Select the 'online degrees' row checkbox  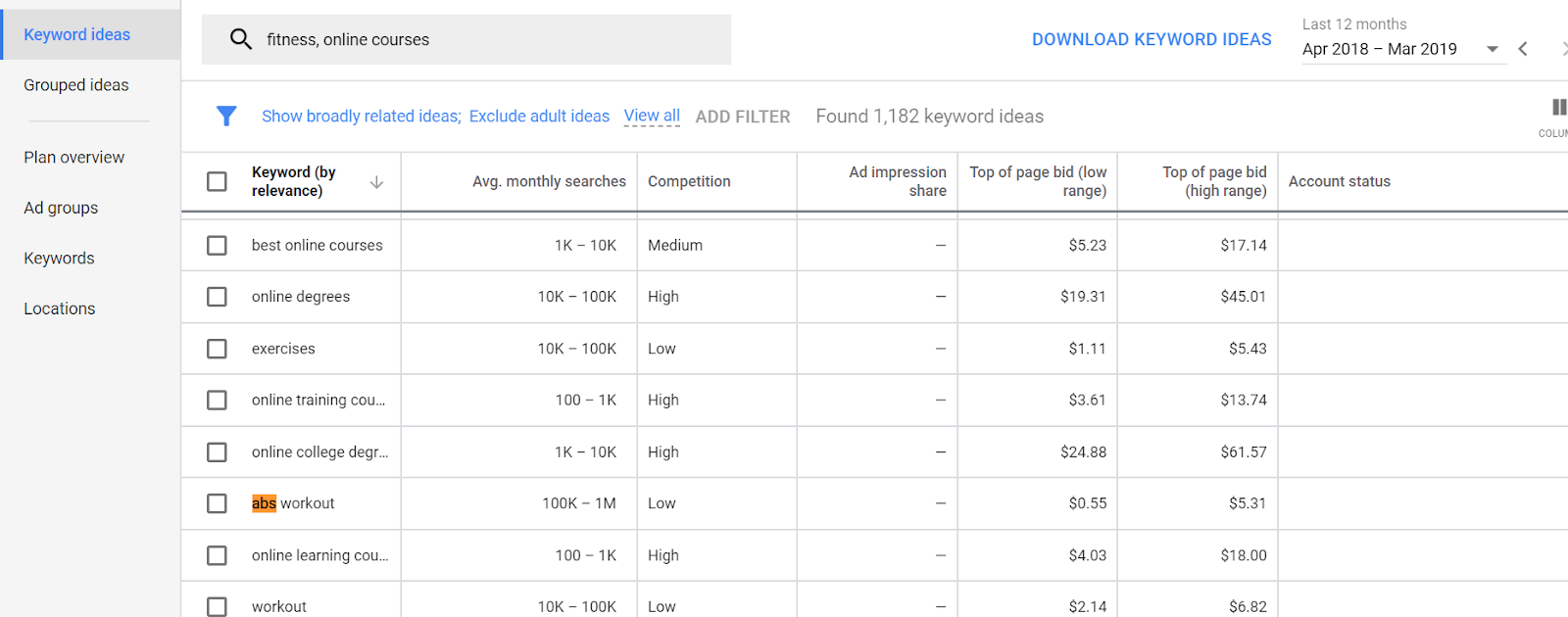(217, 297)
